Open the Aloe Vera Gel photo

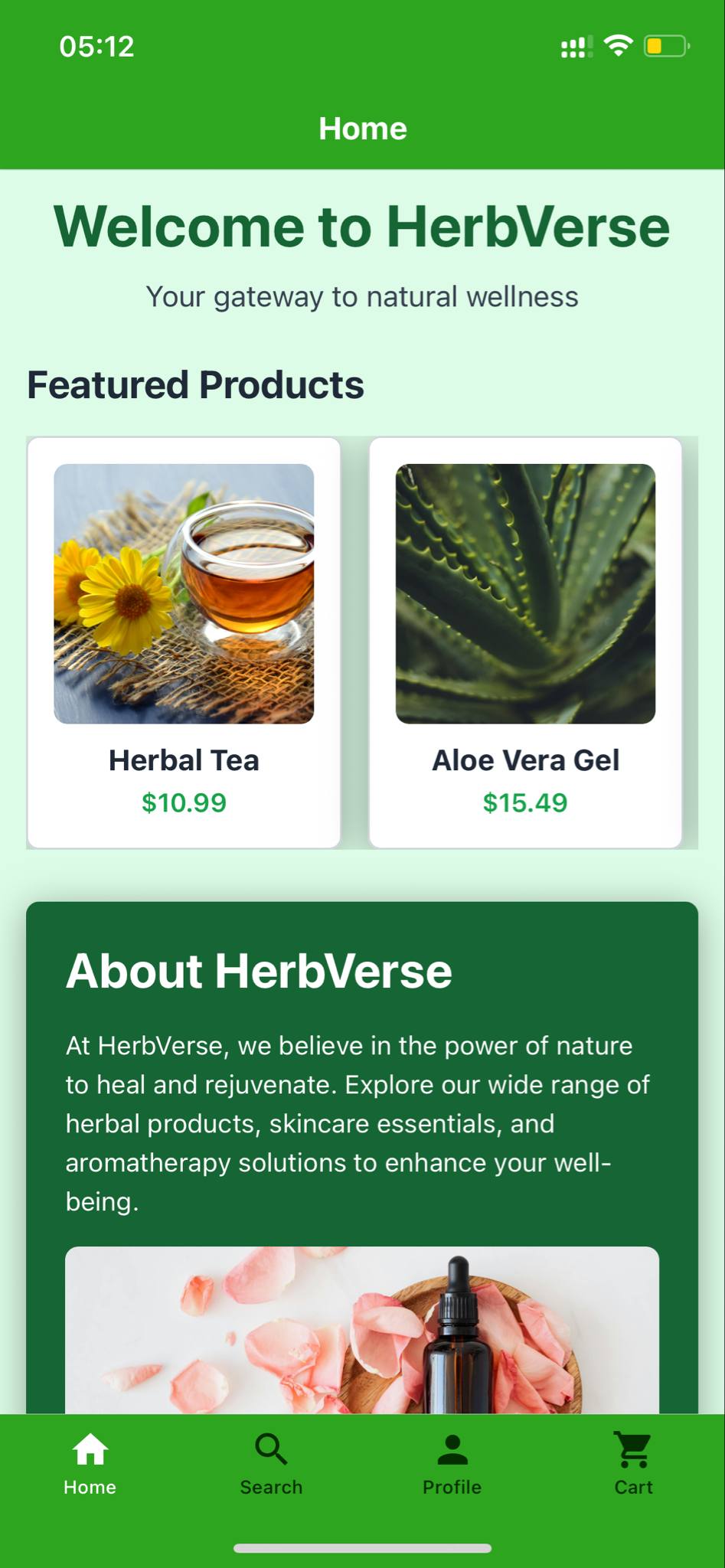525,593
